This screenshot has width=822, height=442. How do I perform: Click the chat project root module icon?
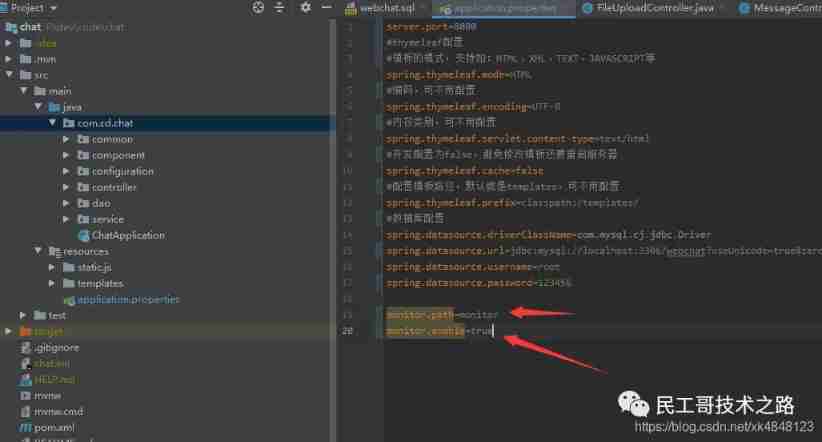[11, 27]
